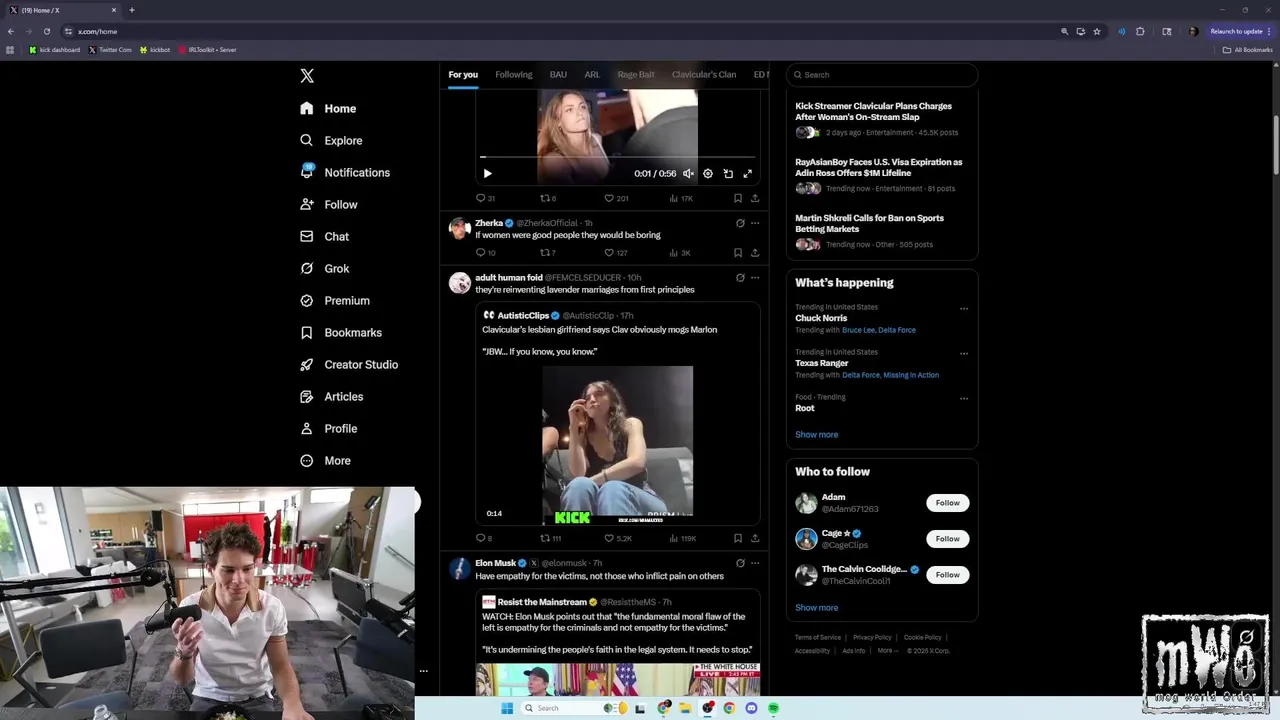Open Profile in the sidebar
Image resolution: width=1280 pixels, height=720 pixels.
click(x=328, y=428)
